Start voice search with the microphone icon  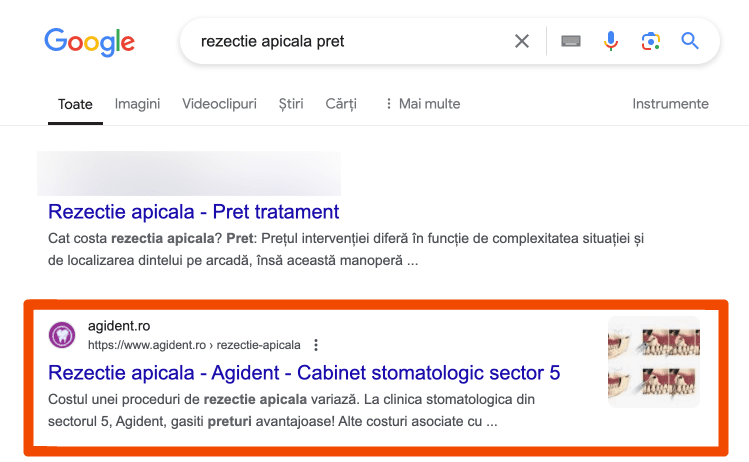[x=610, y=41]
